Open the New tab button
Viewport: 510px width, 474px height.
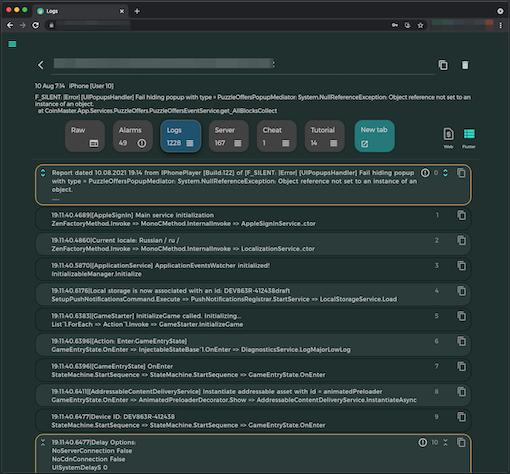(374, 136)
